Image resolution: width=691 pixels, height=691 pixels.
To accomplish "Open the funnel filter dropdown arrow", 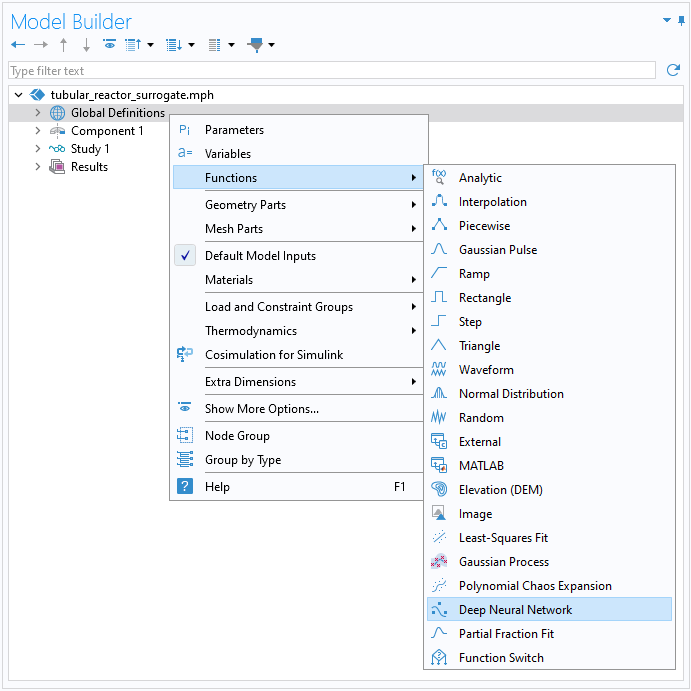I will pos(271,45).
